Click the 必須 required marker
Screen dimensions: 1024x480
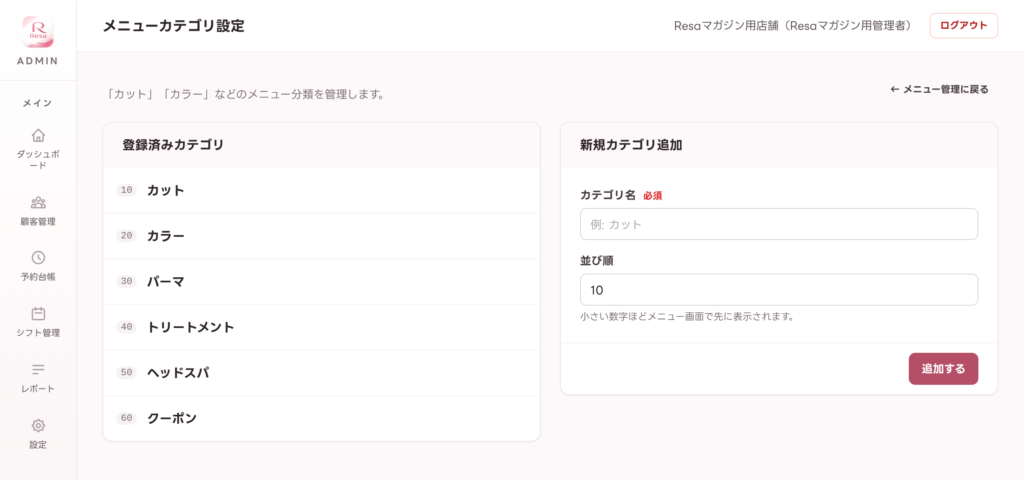[x=652, y=195]
